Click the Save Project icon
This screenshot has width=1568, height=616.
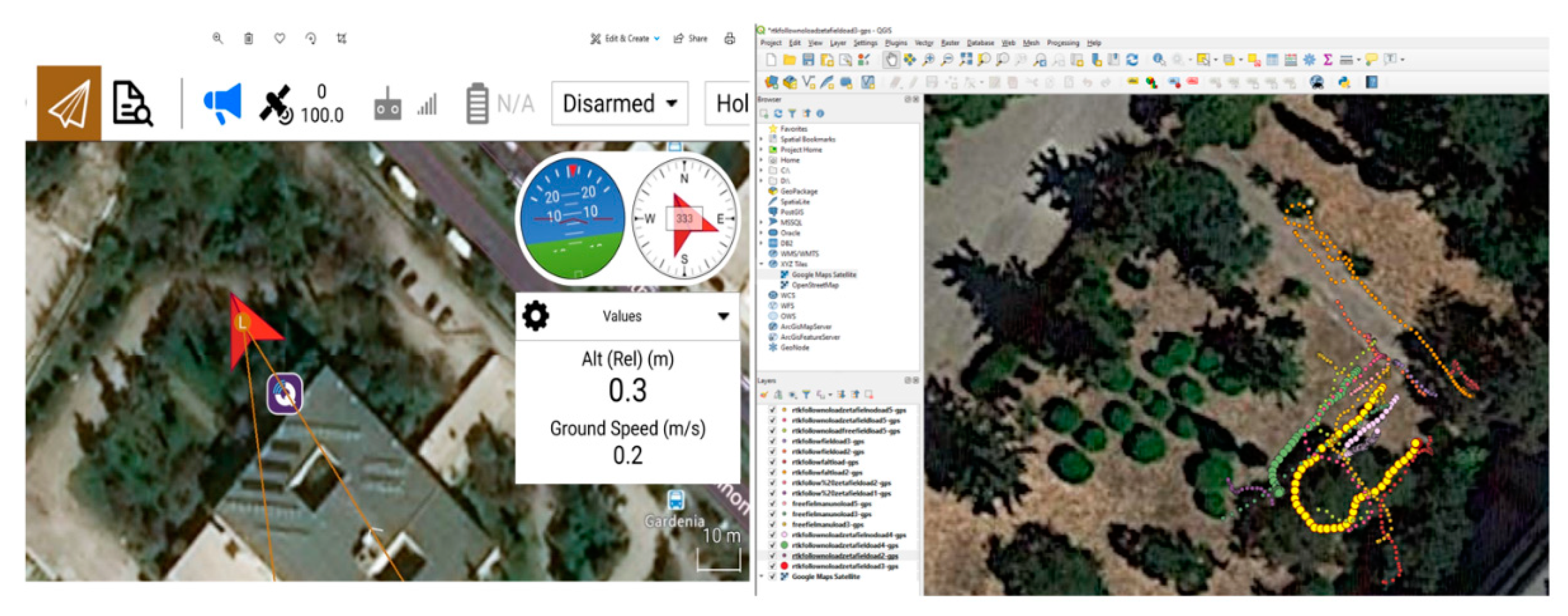pyautogui.click(x=808, y=60)
